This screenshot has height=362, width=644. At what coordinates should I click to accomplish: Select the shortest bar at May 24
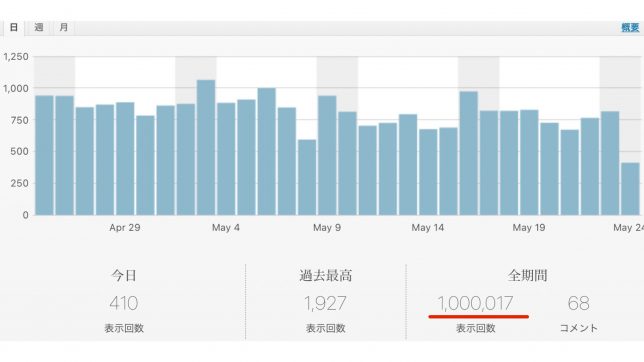tap(630, 189)
